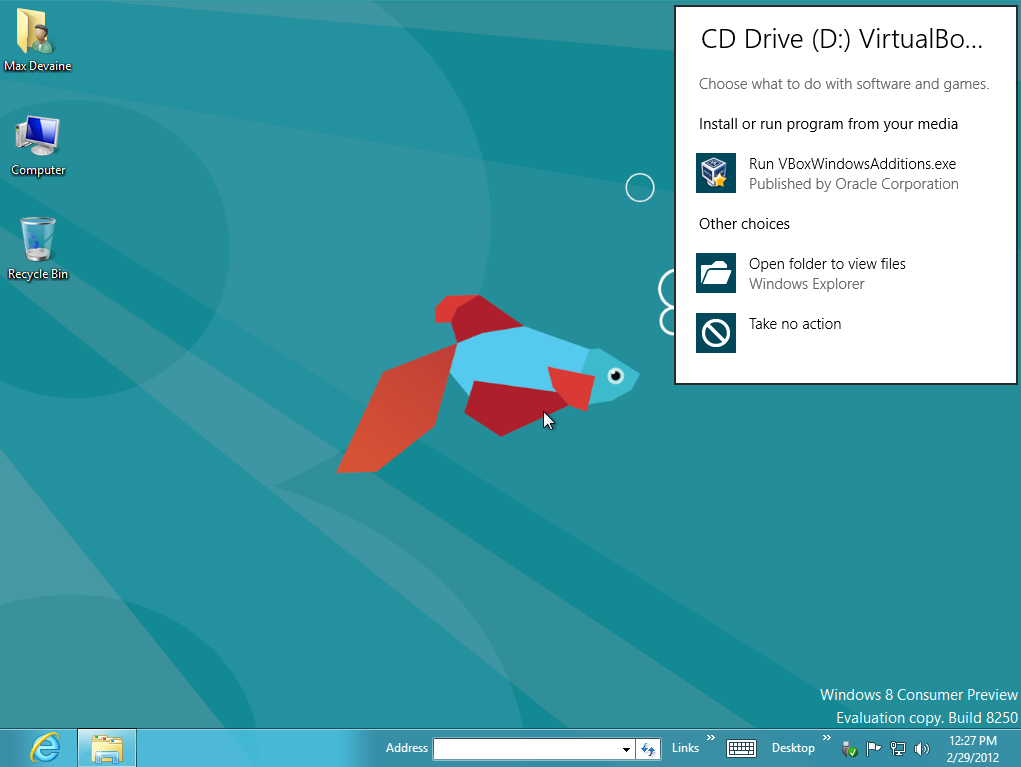This screenshot has width=1021, height=767.
Task: Expand the Links toolbar chevron
Action: 710,737
